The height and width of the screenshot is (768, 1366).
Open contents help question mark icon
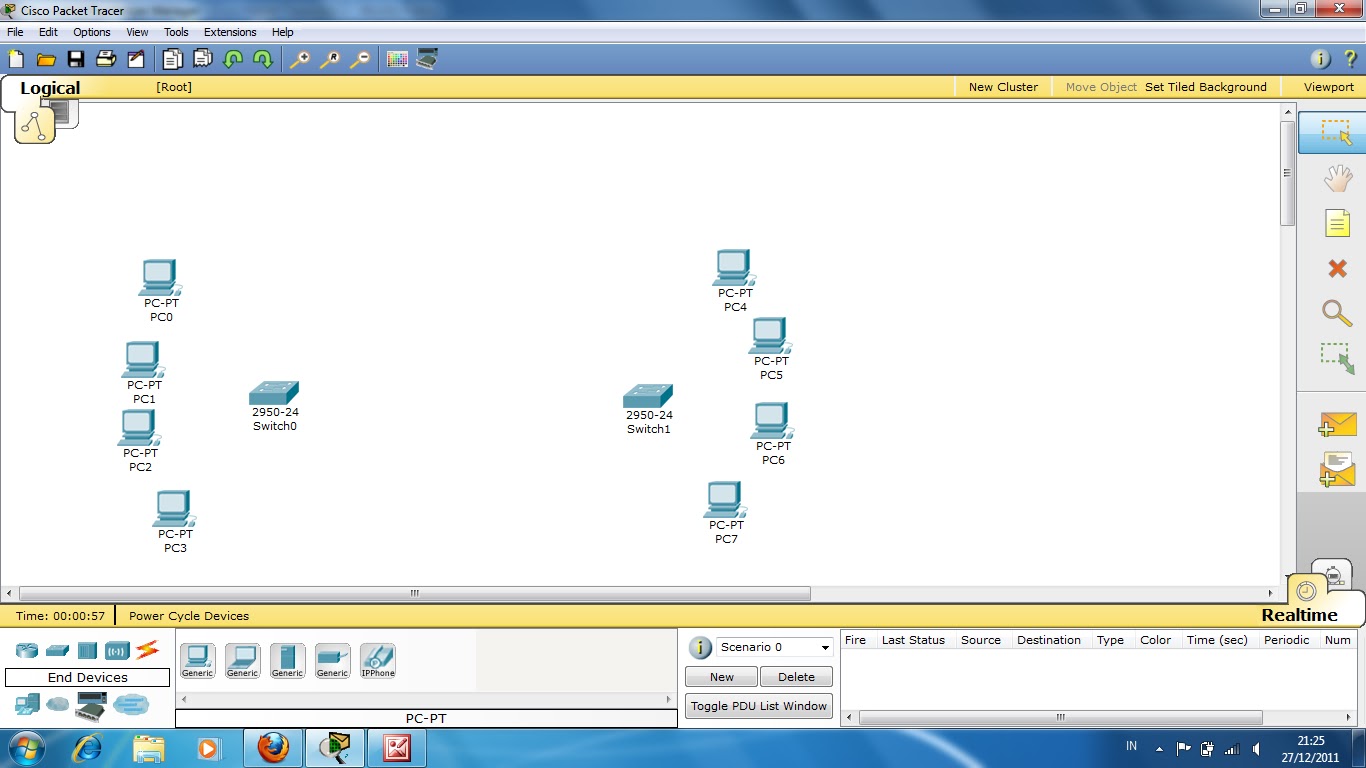[1349, 59]
